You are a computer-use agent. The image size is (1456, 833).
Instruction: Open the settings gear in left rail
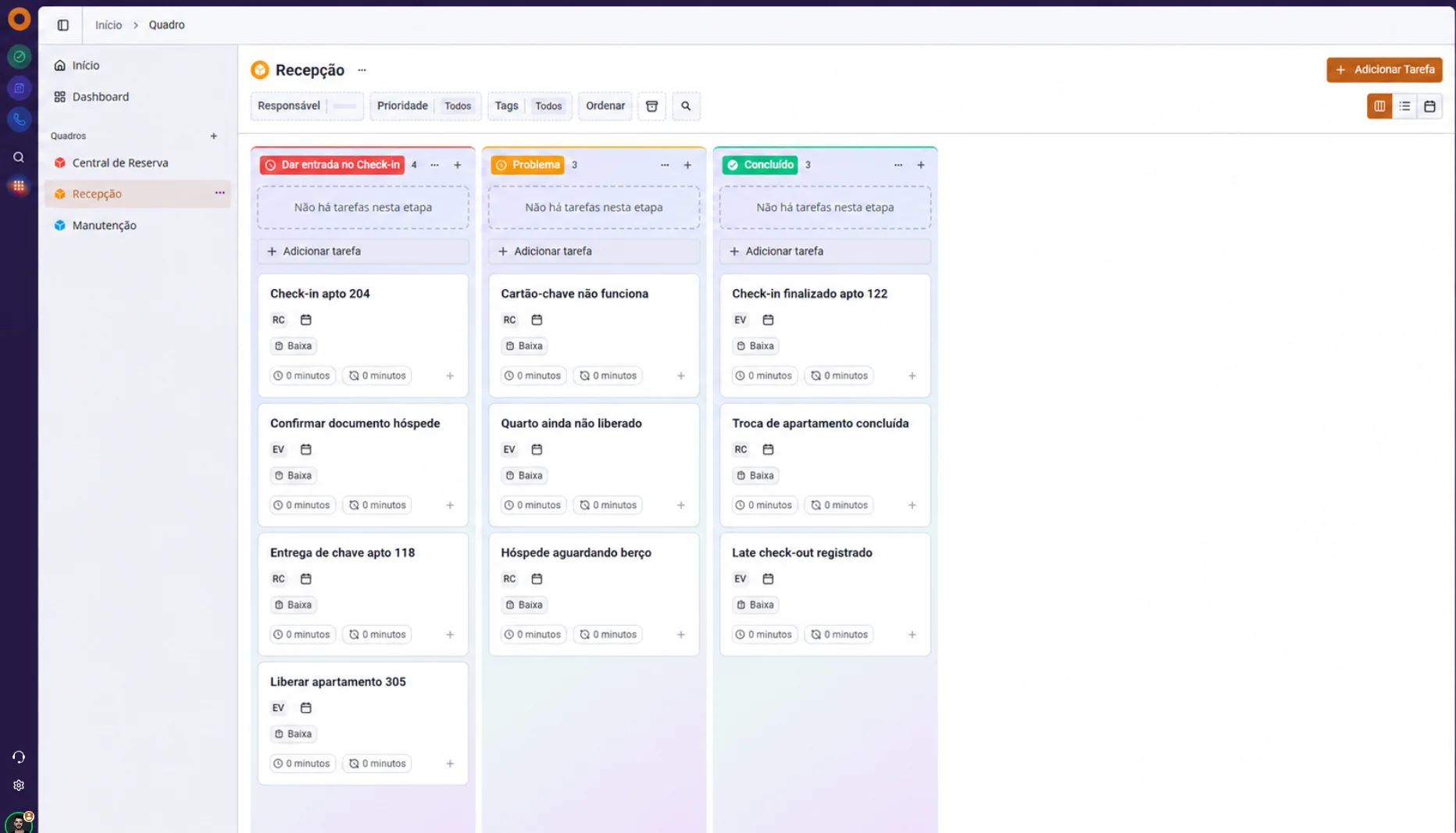(19, 785)
